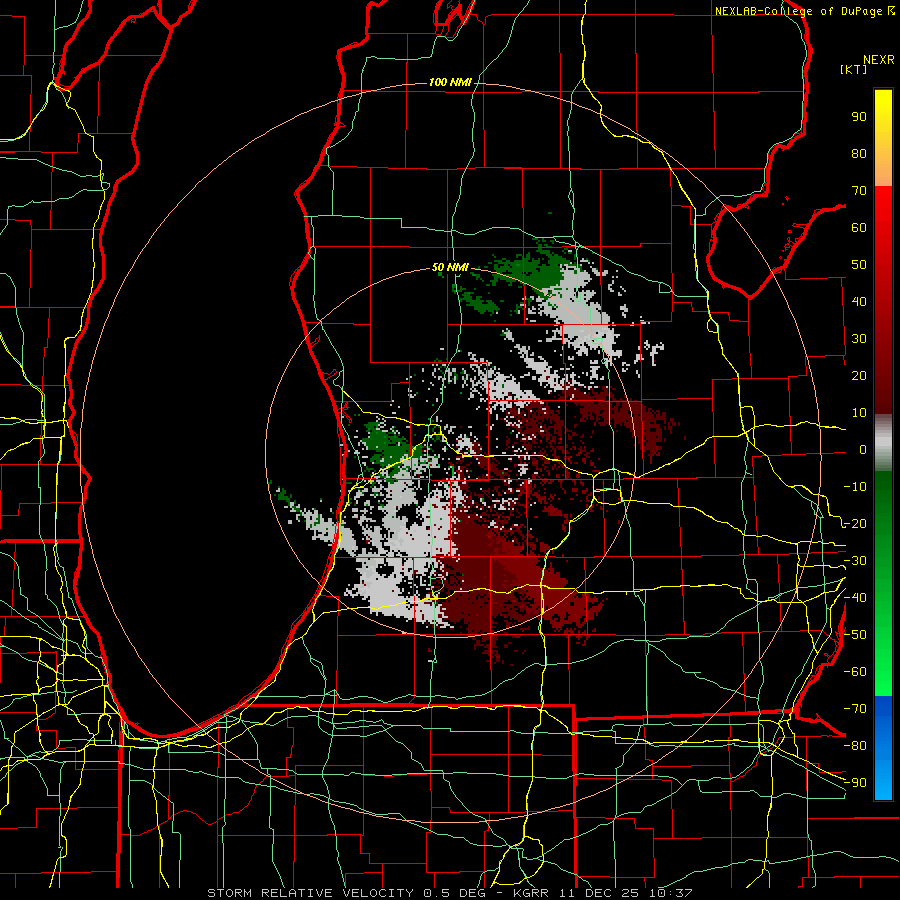Click the 50 NMI range ring label
Viewport: 900px width, 900px height.
pyautogui.click(x=450, y=267)
